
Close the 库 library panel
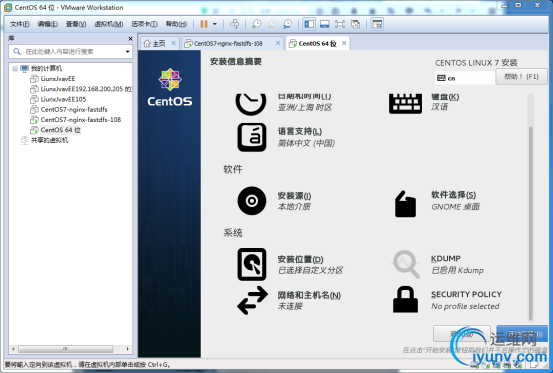click(x=130, y=38)
